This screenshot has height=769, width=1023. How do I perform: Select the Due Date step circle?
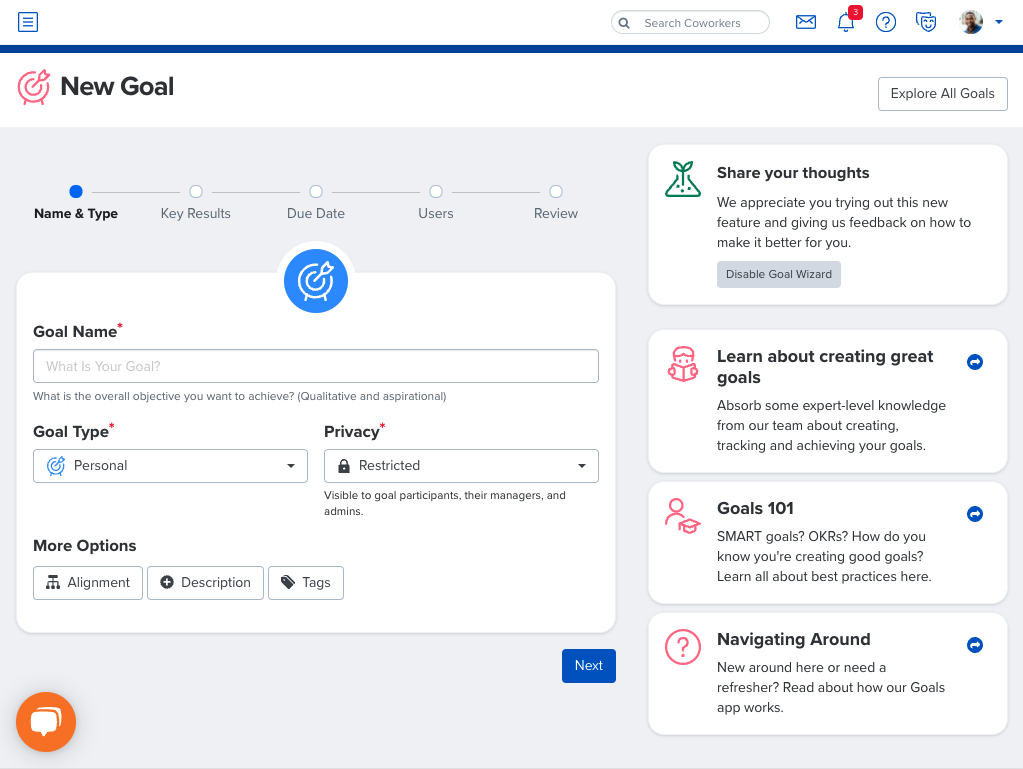click(316, 192)
